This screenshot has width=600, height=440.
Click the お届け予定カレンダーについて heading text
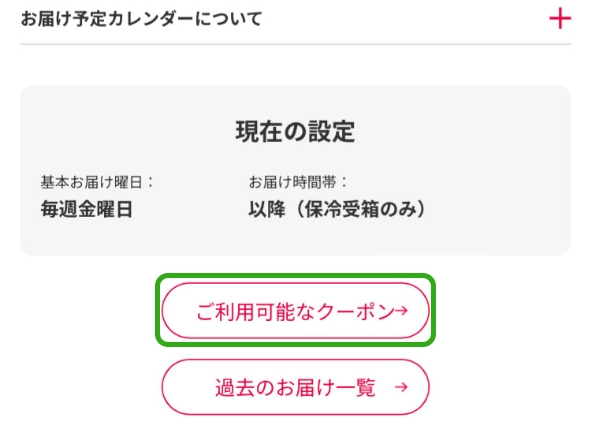coord(141,19)
